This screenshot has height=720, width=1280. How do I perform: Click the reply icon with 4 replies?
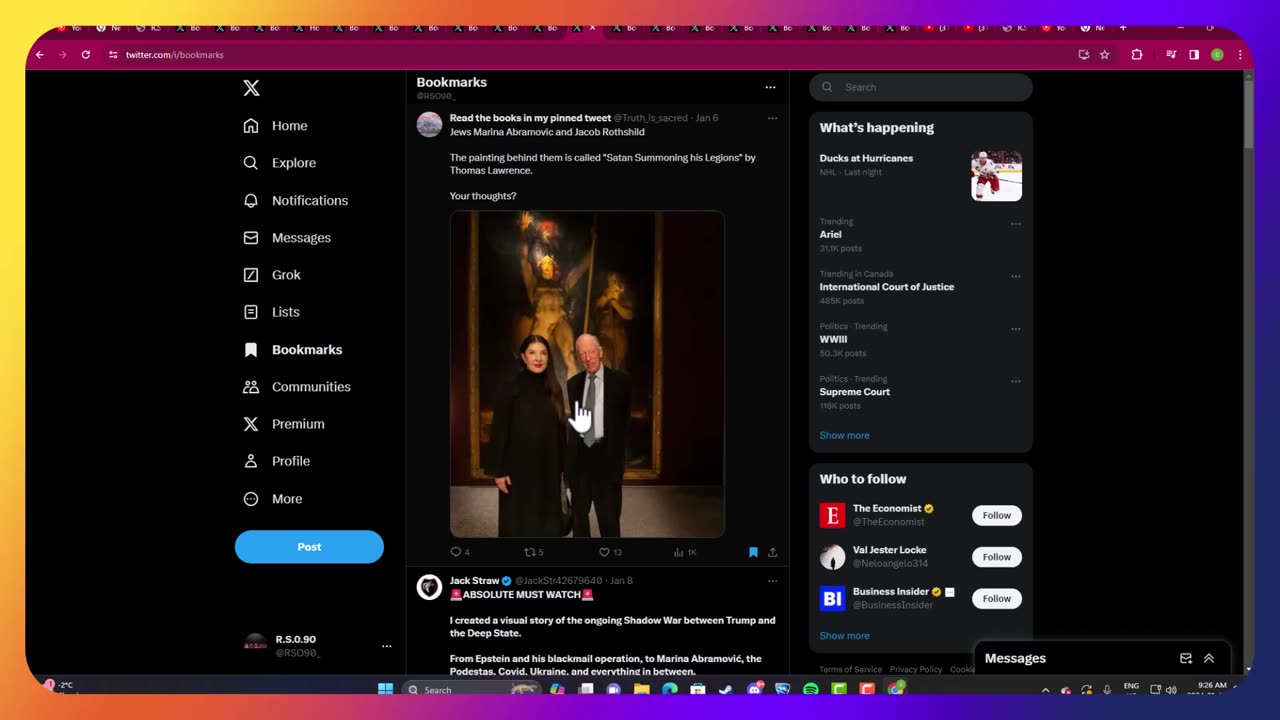pos(456,552)
